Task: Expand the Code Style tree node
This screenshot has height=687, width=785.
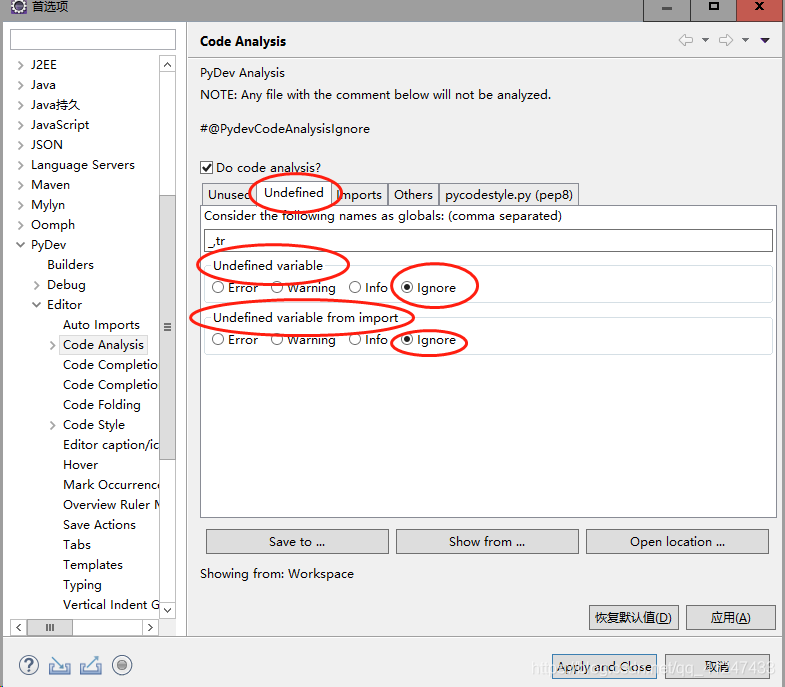Action: pos(52,426)
